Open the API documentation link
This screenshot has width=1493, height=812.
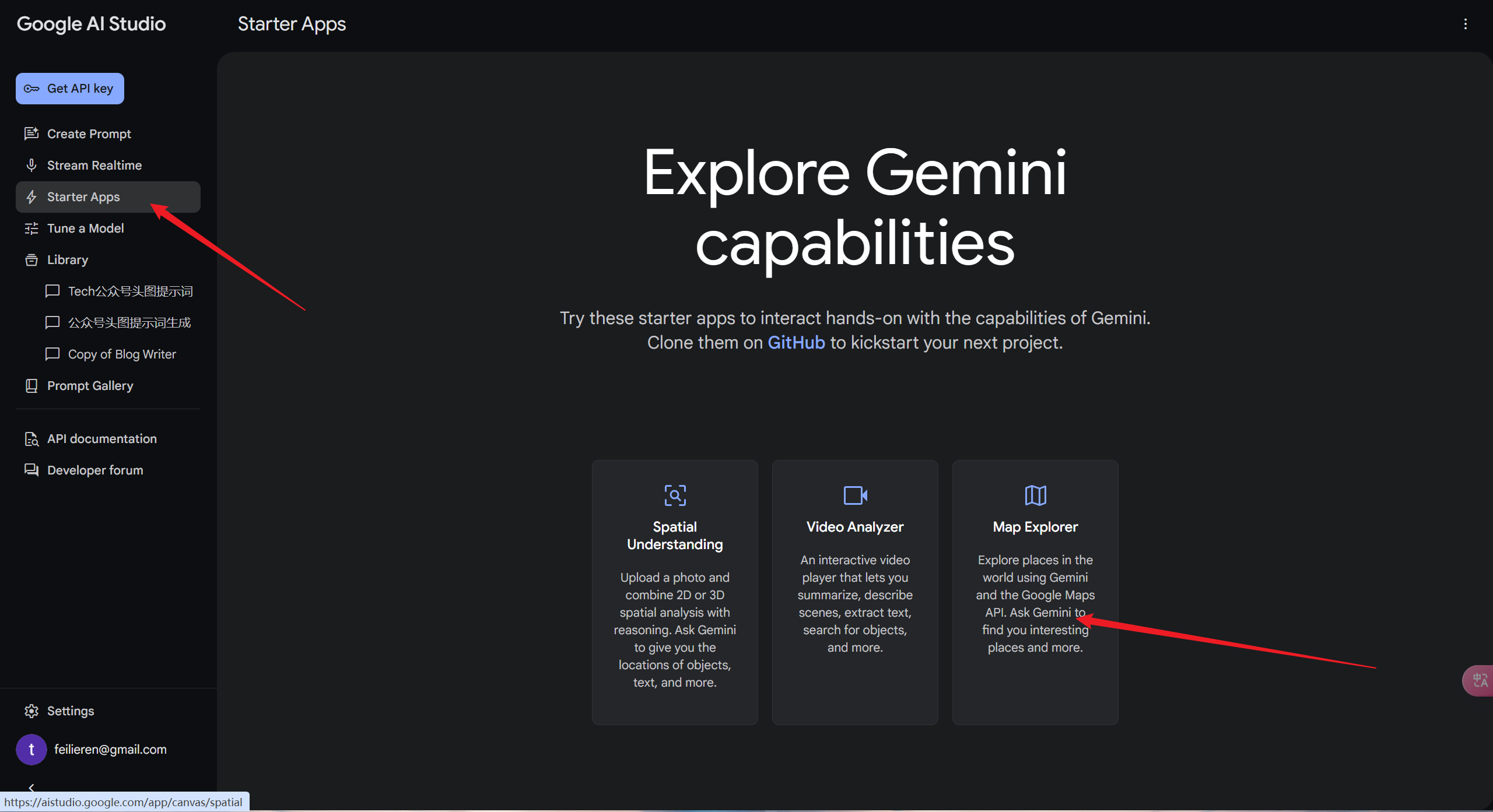click(x=101, y=439)
